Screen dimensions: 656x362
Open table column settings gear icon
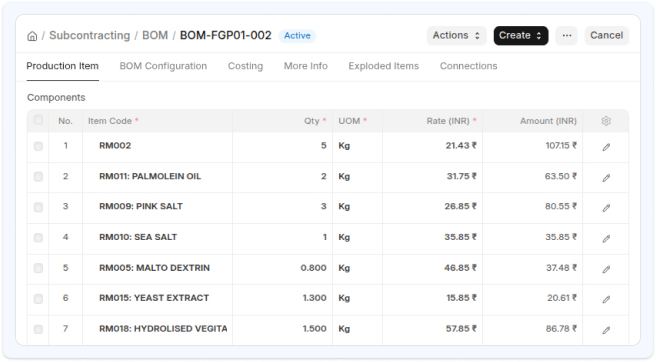[606, 121]
